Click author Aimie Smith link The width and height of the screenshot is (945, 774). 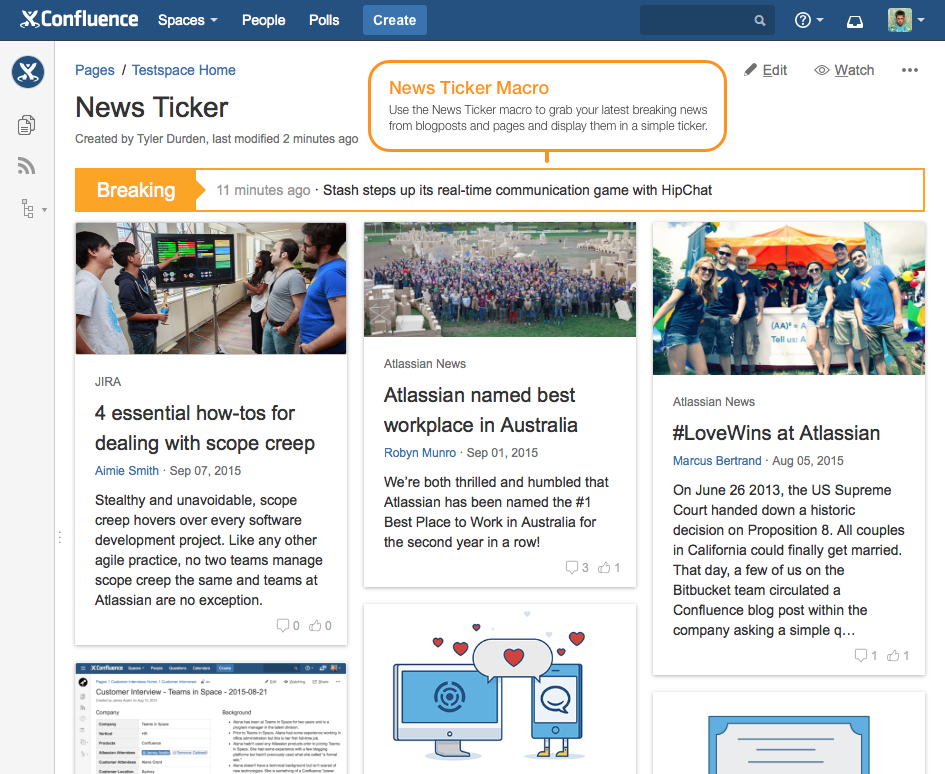click(127, 471)
